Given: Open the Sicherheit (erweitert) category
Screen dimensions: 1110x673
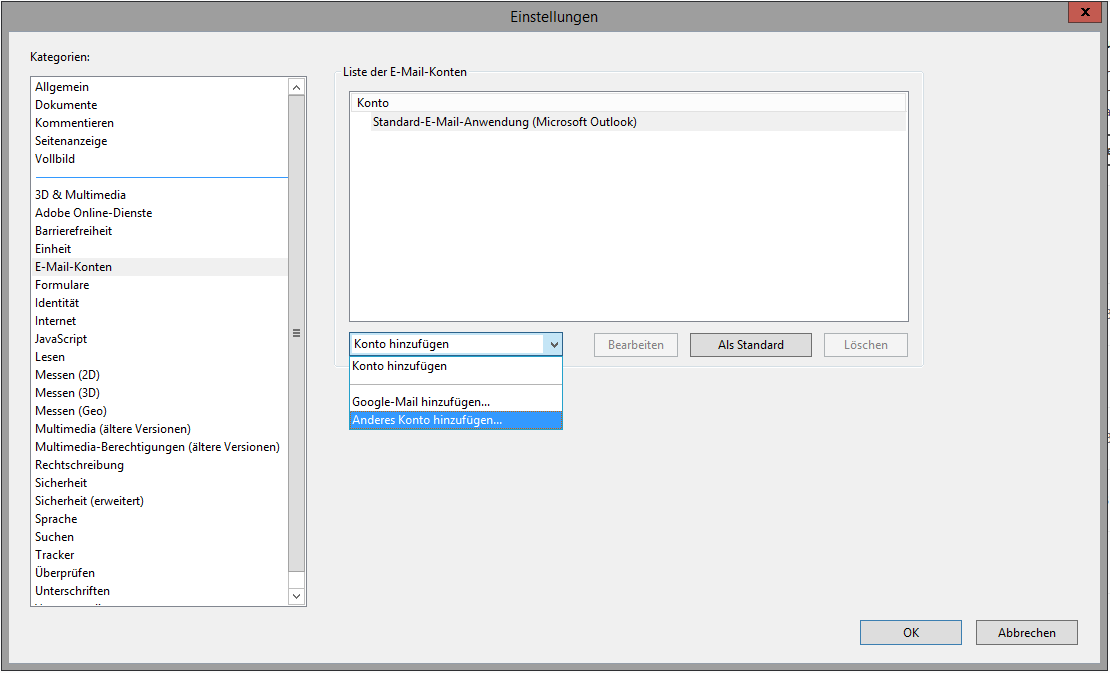Looking at the screenshot, I should (89, 501).
